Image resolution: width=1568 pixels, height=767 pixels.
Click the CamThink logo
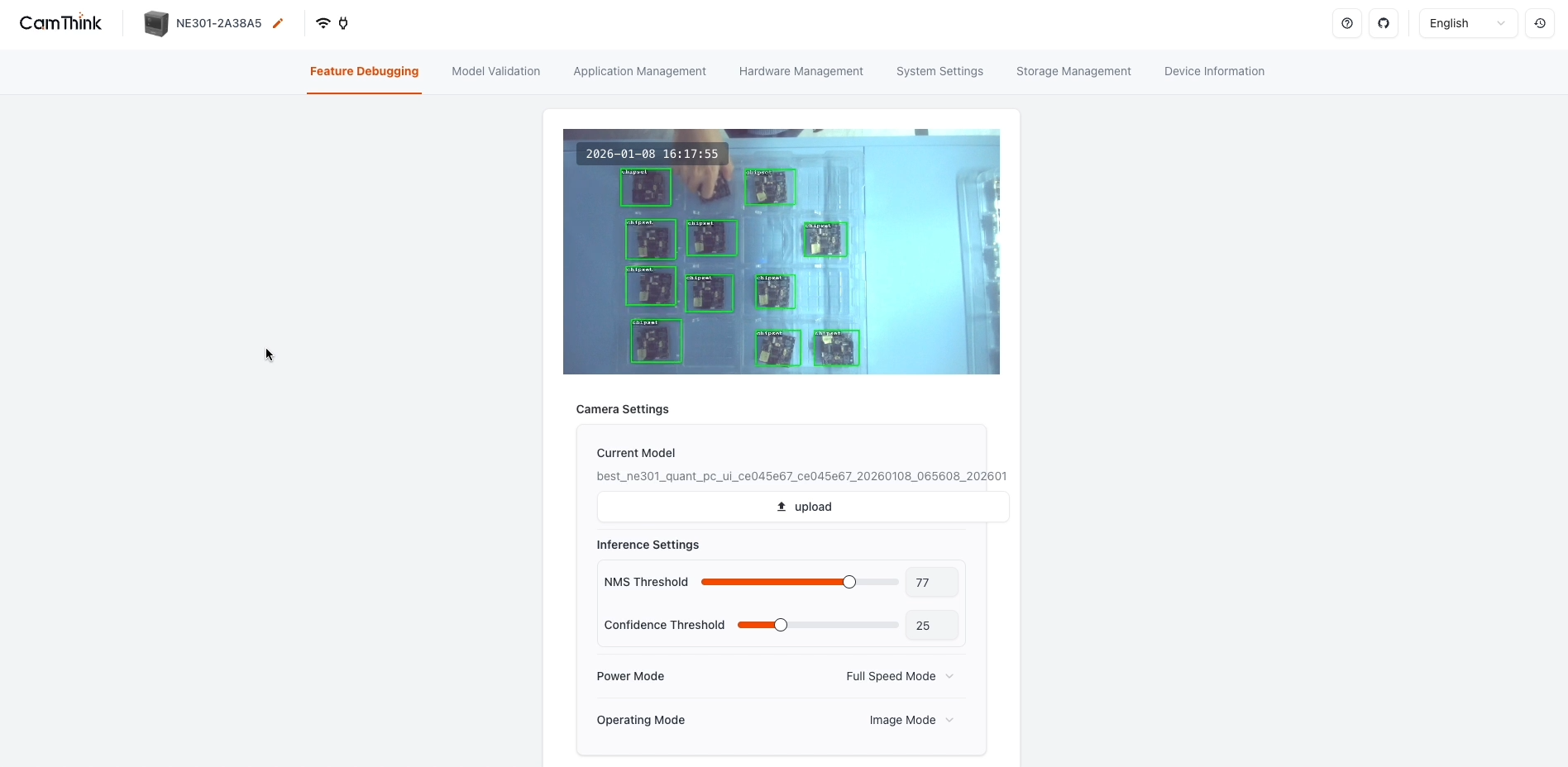(60, 23)
